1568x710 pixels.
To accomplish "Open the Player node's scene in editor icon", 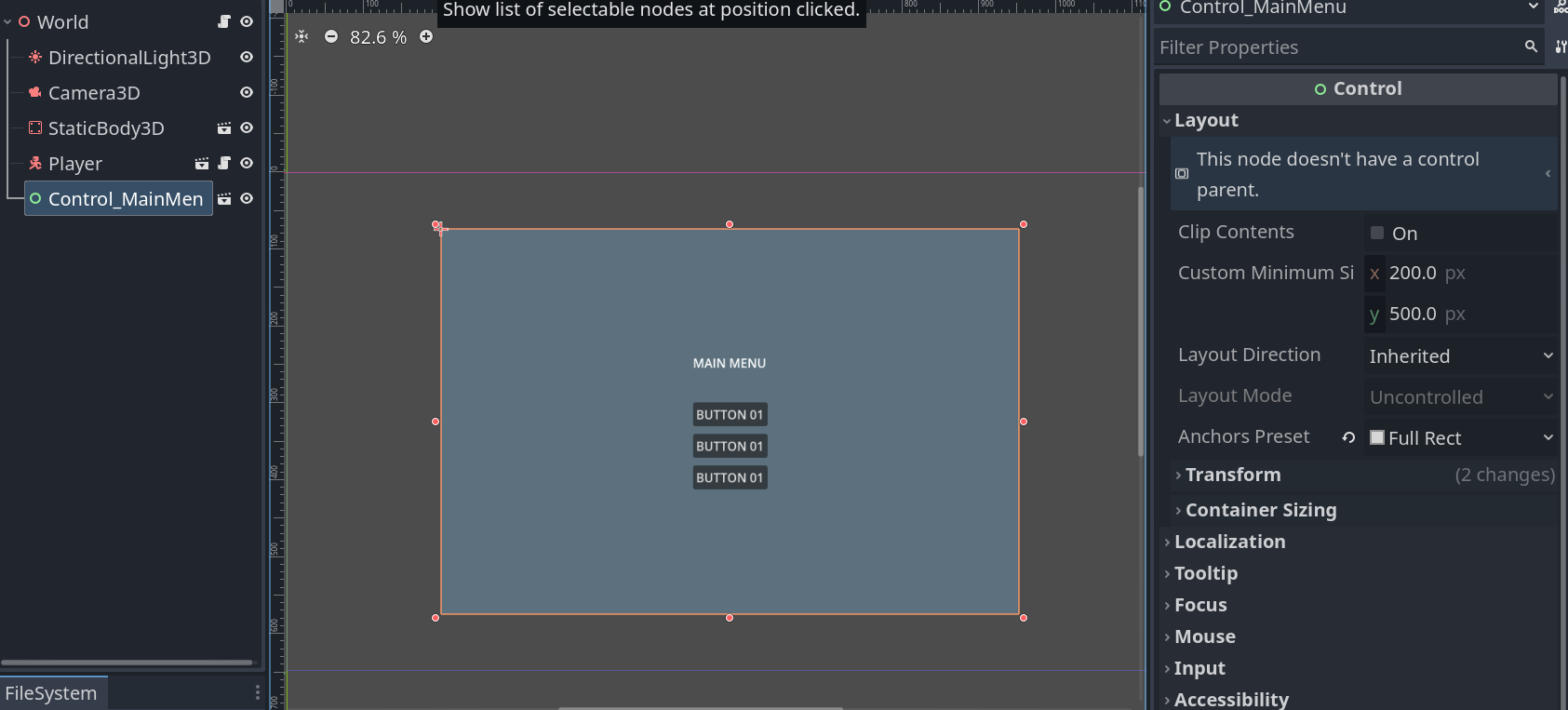I will click(202, 163).
